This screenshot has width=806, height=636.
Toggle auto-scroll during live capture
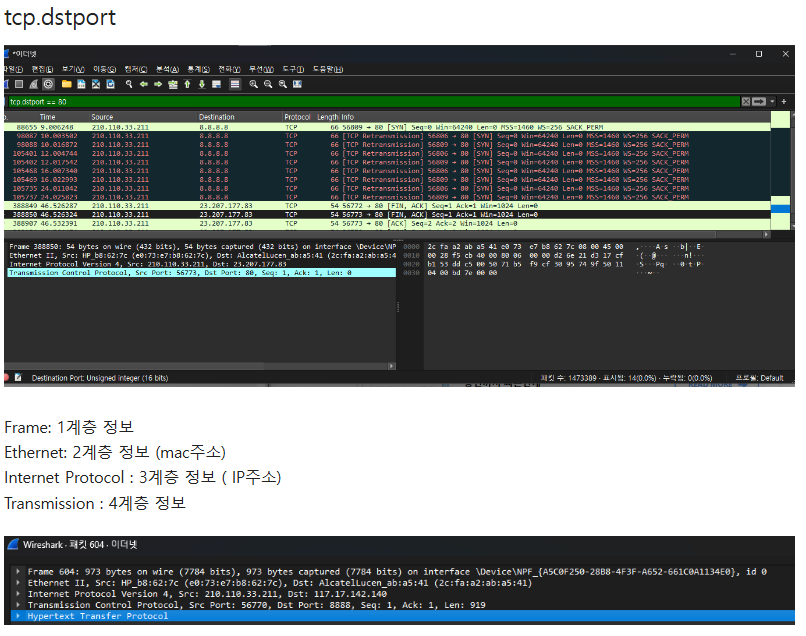click(216, 84)
